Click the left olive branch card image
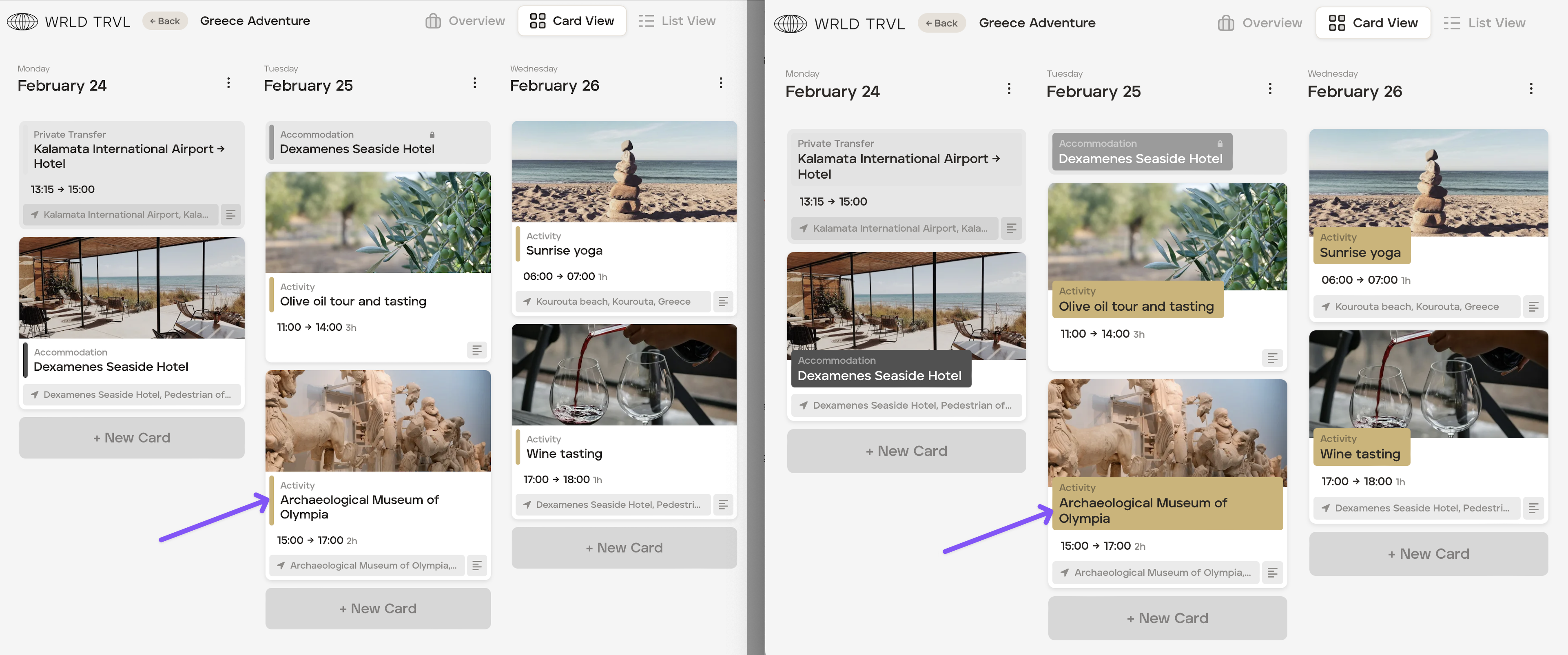This screenshot has width=1568, height=655. coord(377,221)
